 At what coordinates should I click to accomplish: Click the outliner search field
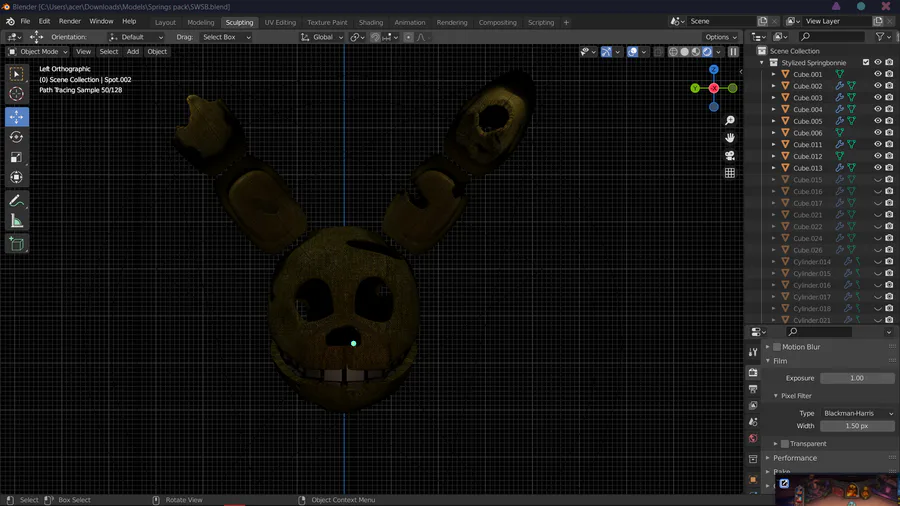831,37
